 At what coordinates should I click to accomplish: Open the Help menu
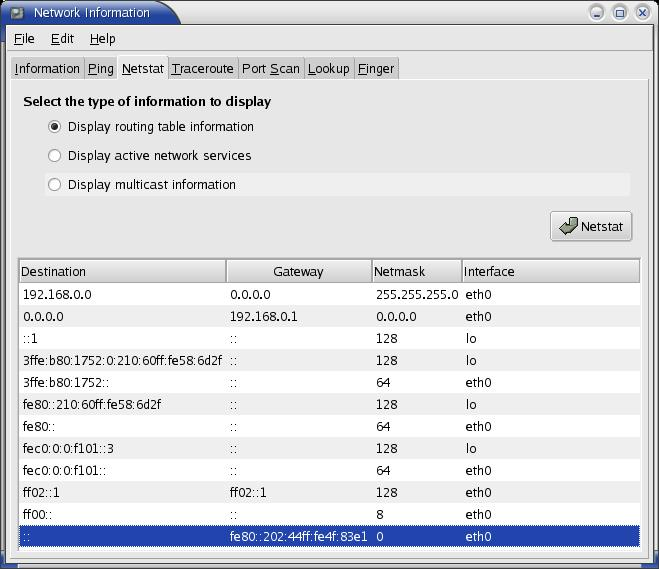coord(103,39)
